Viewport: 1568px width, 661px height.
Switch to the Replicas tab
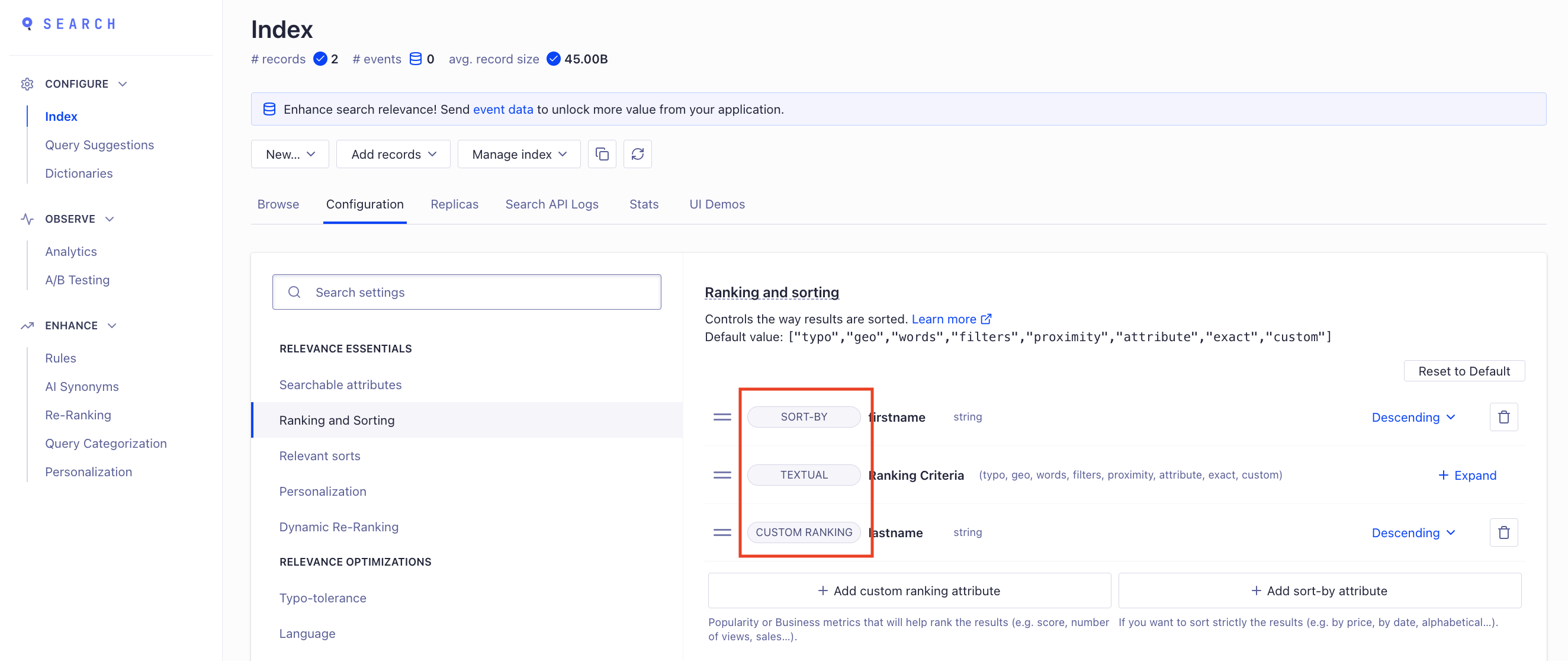(454, 204)
